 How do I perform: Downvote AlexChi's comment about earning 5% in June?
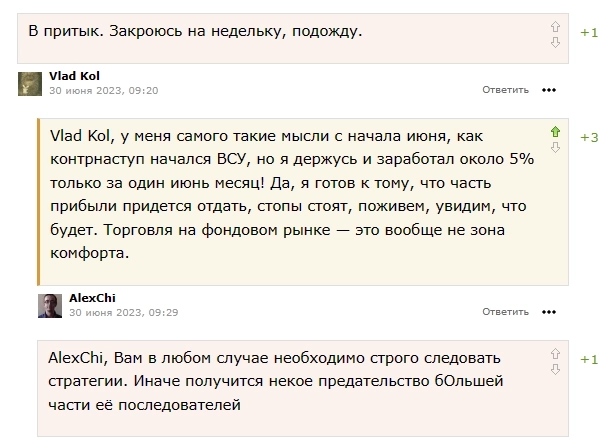pos(555,147)
